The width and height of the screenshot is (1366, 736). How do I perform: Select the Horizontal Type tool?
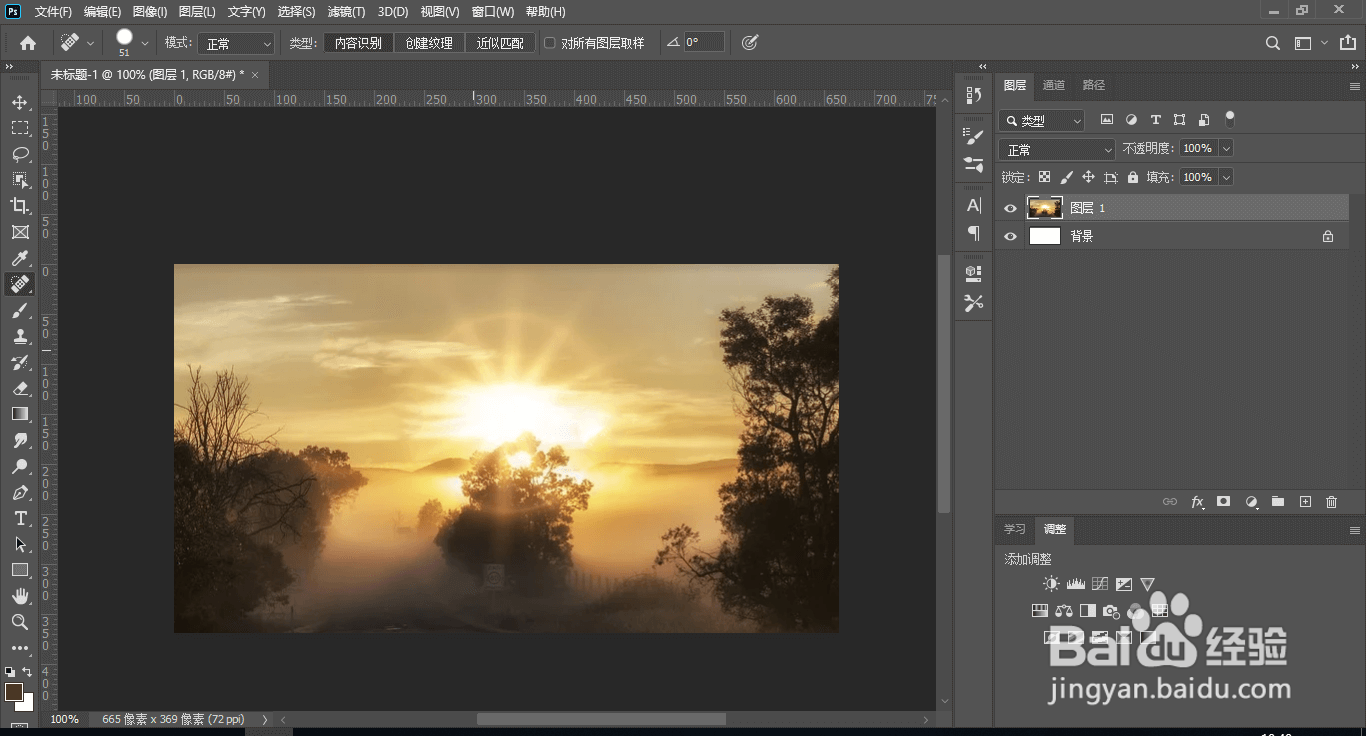20,518
